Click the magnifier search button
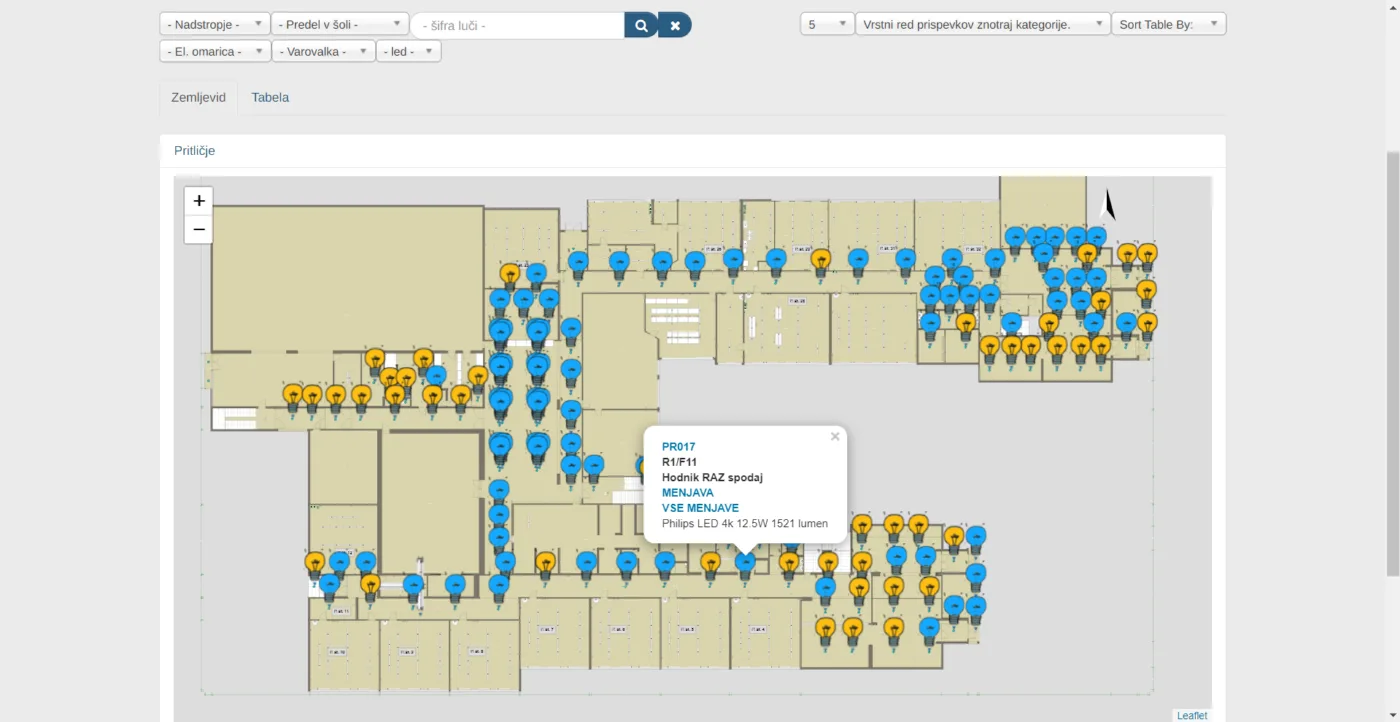The image size is (1400, 722). [641, 25]
